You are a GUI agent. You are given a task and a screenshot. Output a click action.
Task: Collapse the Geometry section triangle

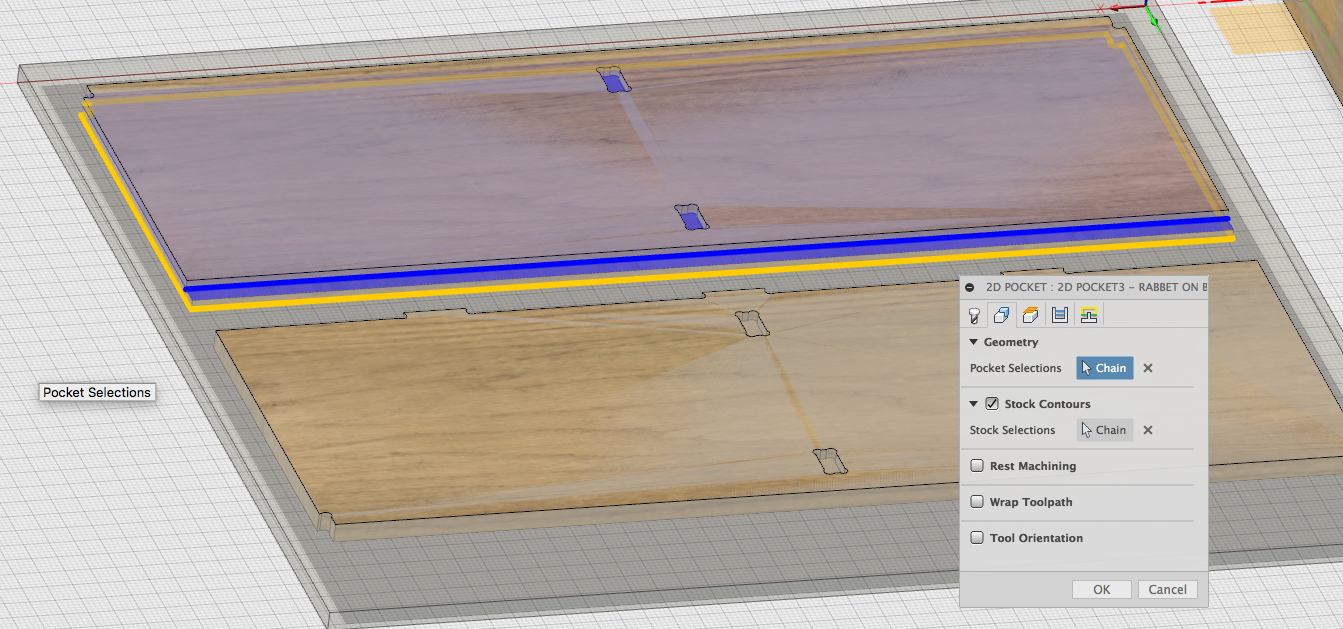point(973,341)
